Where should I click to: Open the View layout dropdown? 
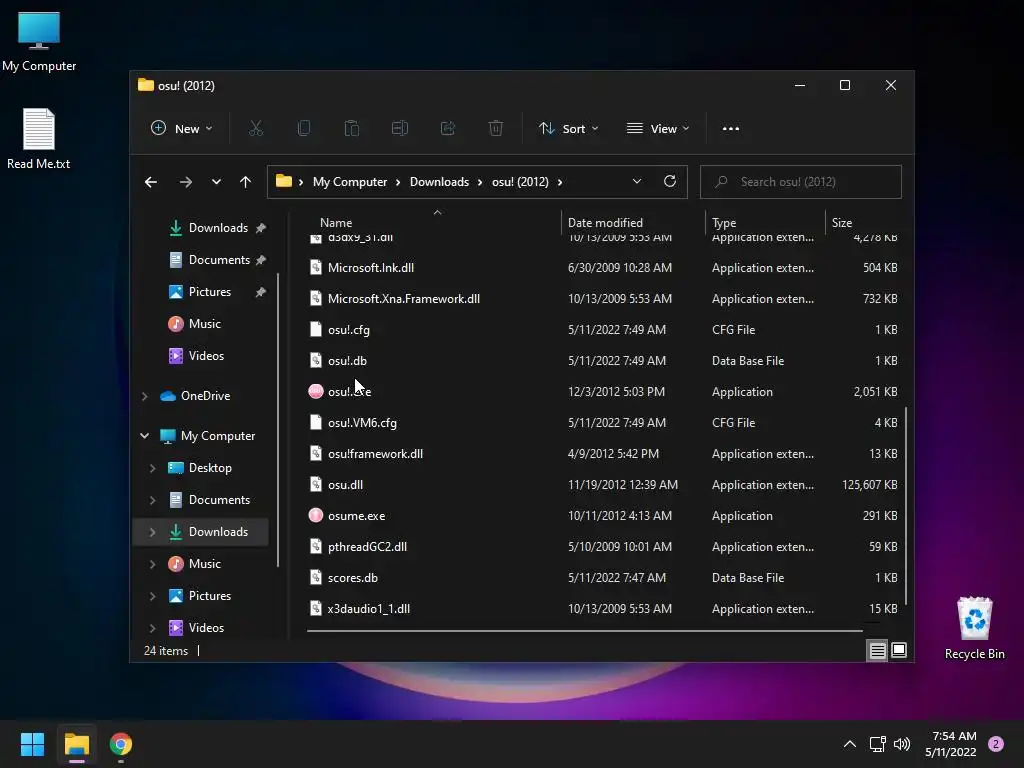[658, 129]
